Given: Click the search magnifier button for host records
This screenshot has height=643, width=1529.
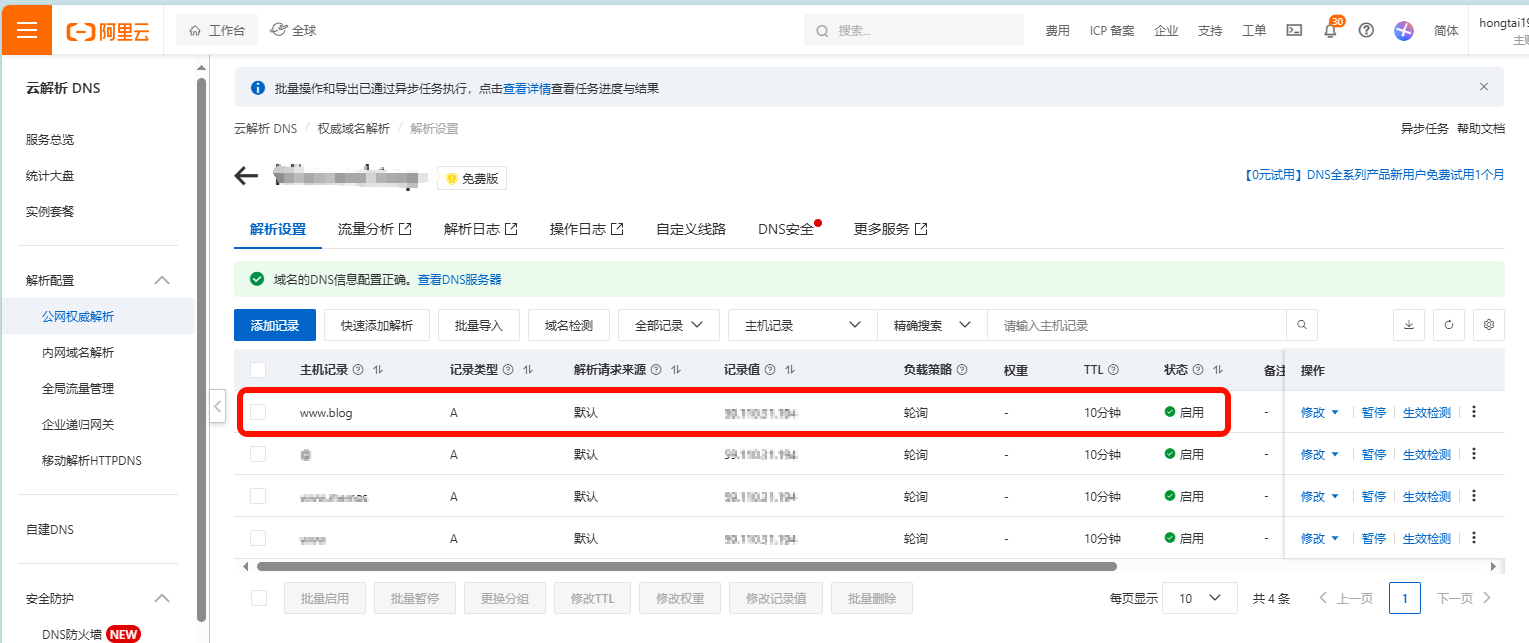Looking at the screenshot, I should pyautogui.click(x=1301, y=325).
